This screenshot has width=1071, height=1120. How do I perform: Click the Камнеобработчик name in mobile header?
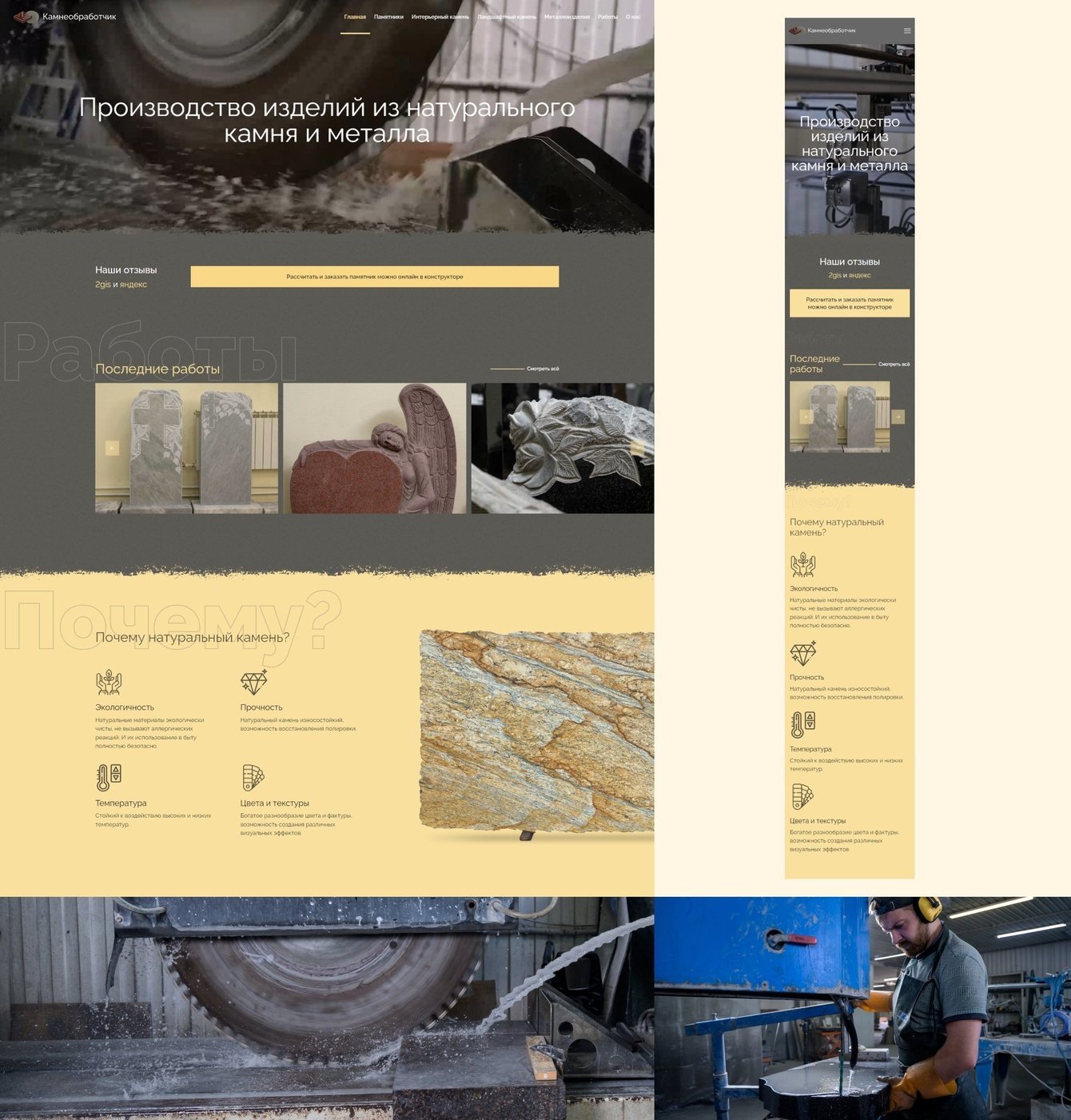click(831, 30)
